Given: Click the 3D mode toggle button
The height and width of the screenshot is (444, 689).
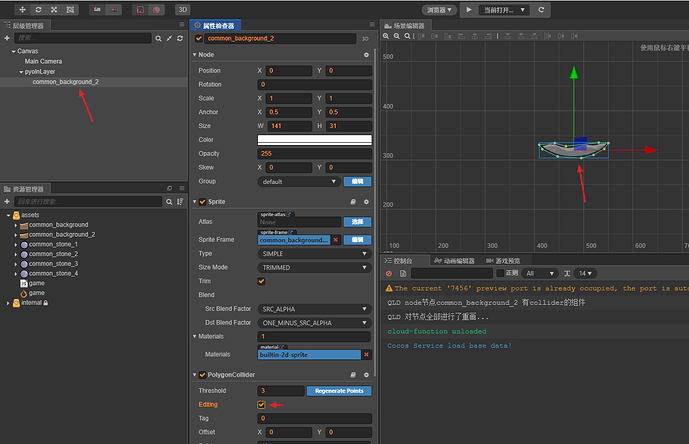Looking at the screenshot, I should [183, 9].
